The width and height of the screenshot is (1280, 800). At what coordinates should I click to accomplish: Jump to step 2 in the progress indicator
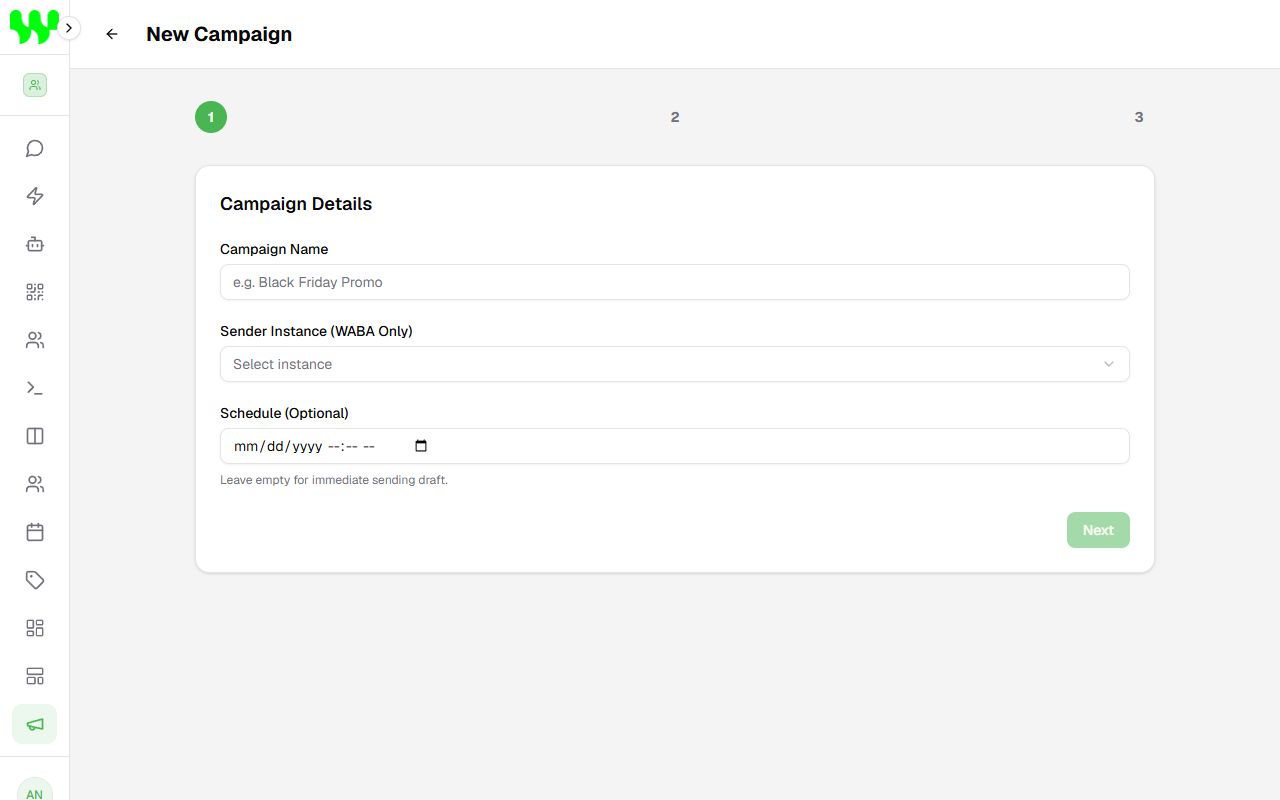coord(675,117)
